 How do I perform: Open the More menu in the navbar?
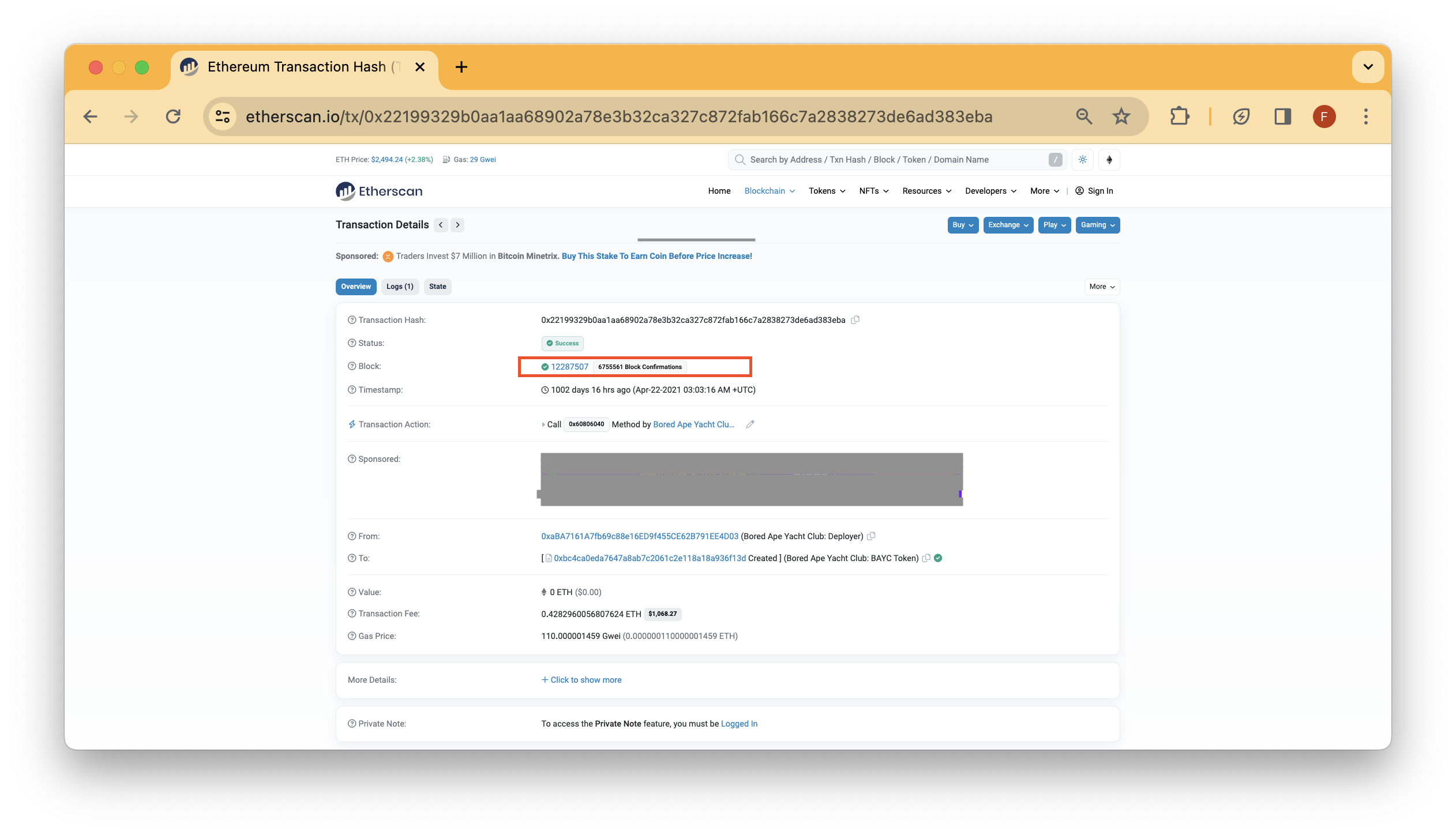pos(1045,191)
